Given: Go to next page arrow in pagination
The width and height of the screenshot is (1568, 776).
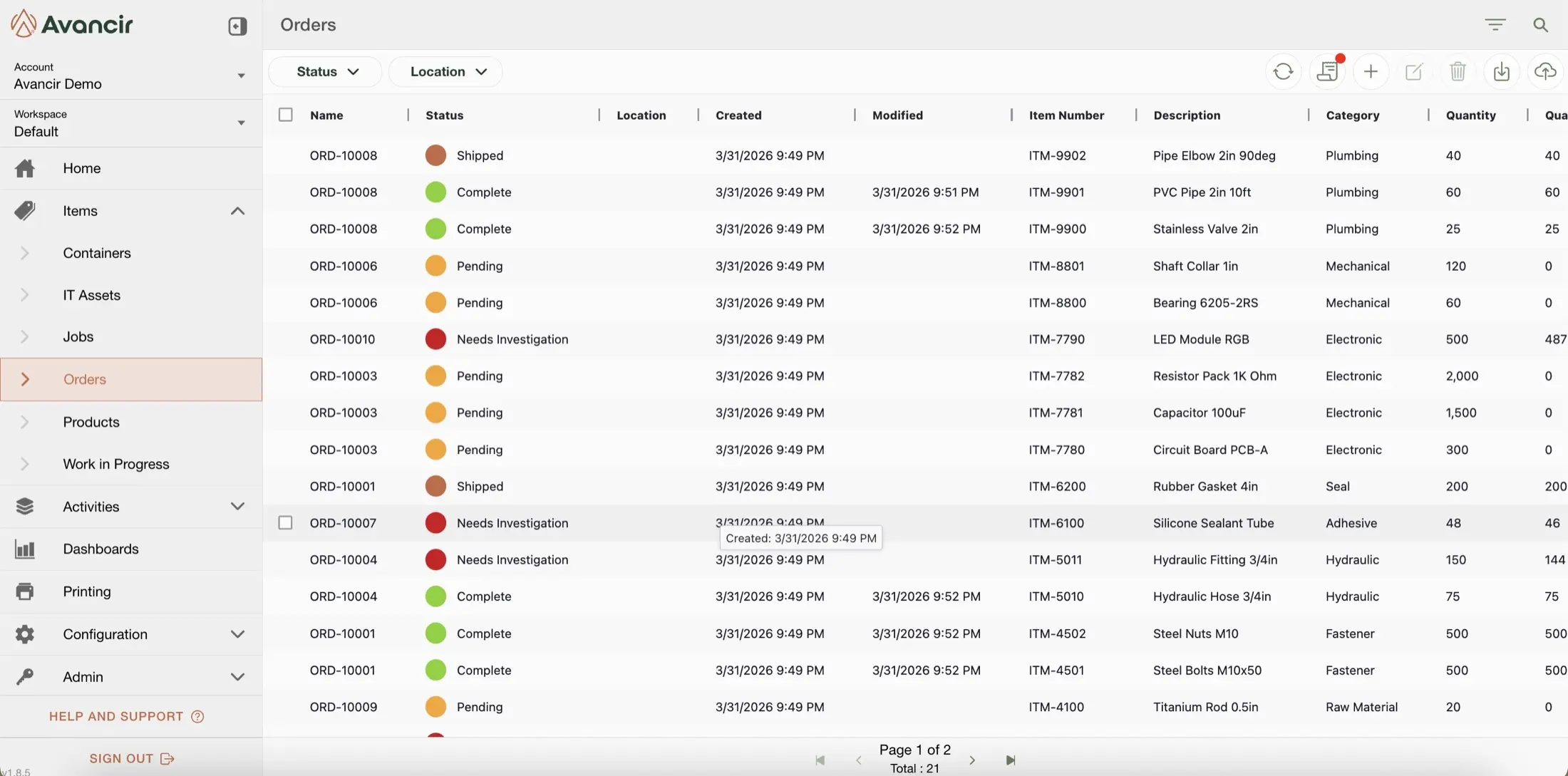Looking at the screenshot, I should pyautogui.click(x=972, y=760).
